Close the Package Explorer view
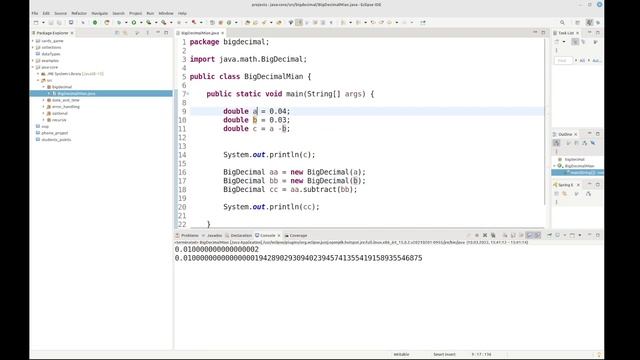 pos(72,33)
